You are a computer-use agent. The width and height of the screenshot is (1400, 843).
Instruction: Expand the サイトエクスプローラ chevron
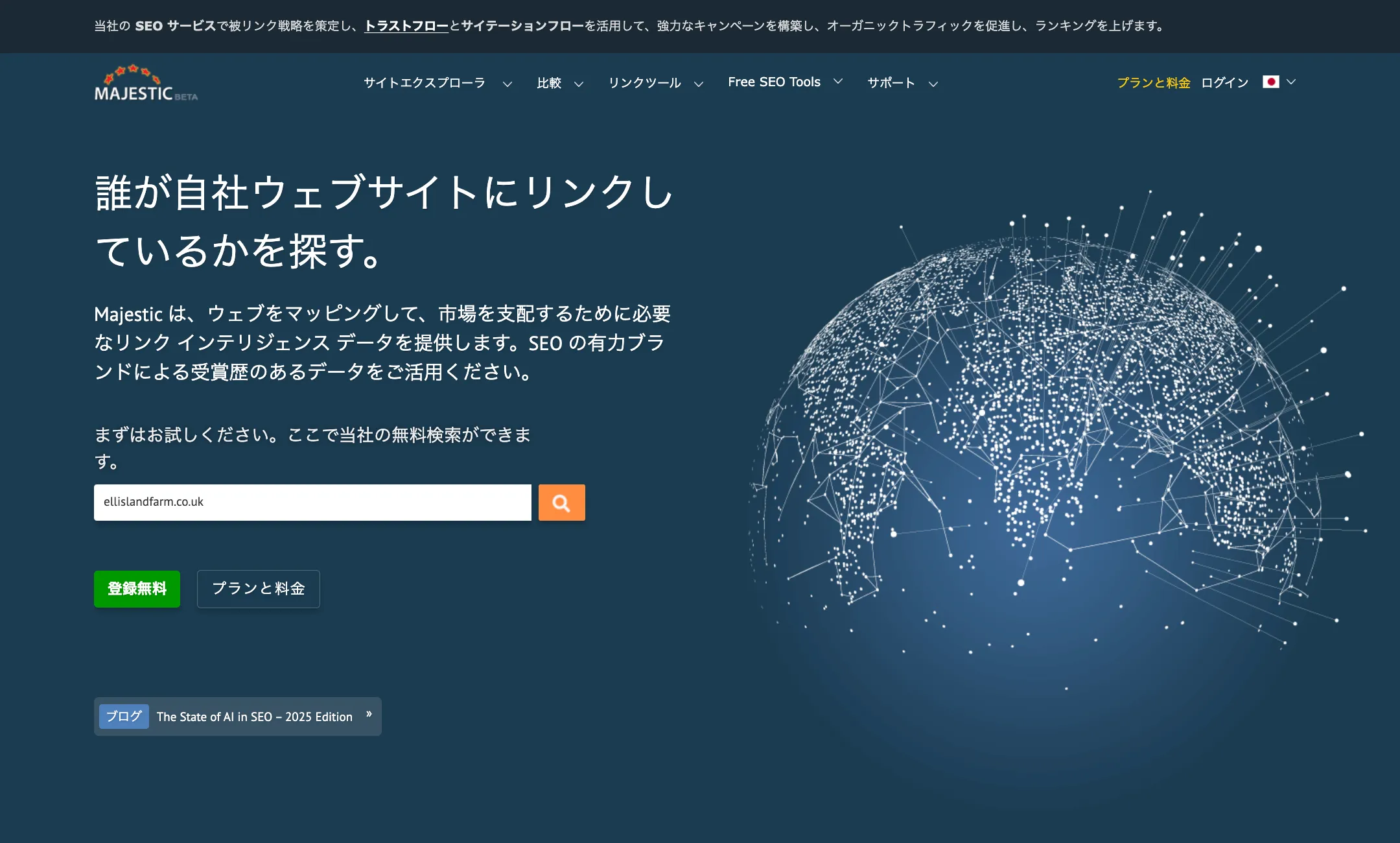coord(507,84)
